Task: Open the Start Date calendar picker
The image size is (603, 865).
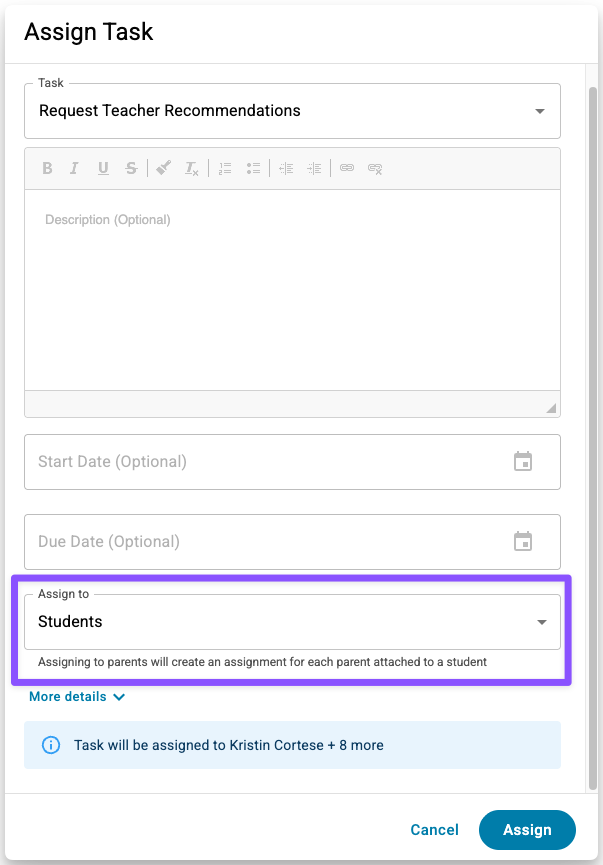Action: (523, 462)
